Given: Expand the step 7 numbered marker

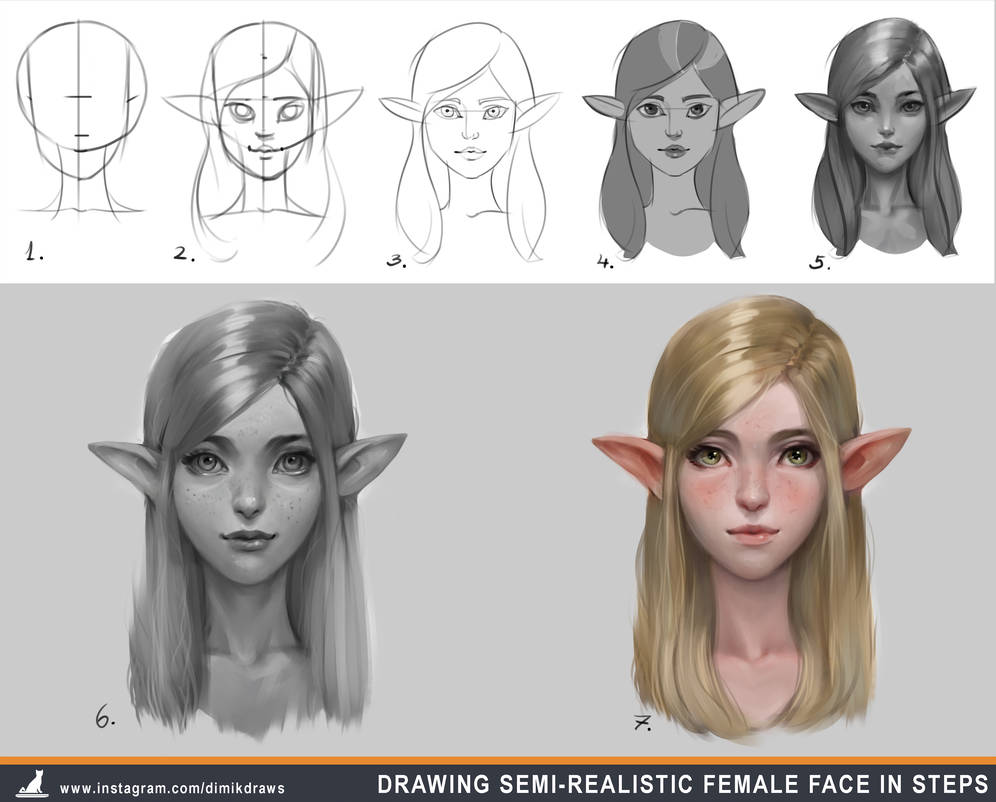Looking at the screenshot, I should pyautogui.click(x=641, y=722).
